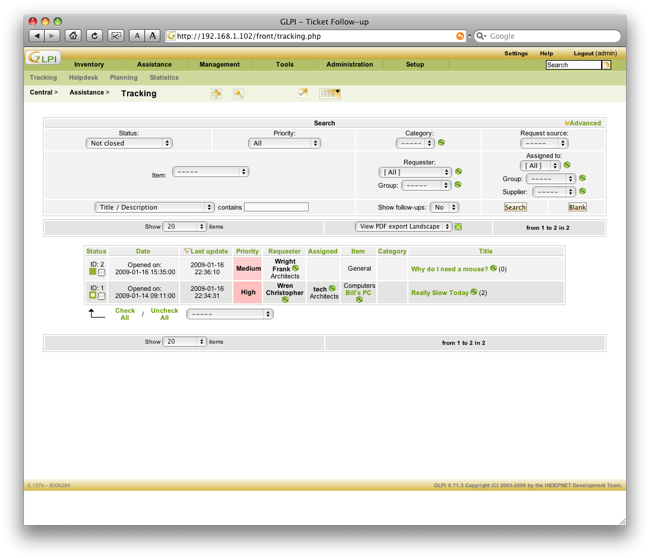
Task: Click the info icon under Bill's PC
Action: pyautogui.click(x=359, y=299)
